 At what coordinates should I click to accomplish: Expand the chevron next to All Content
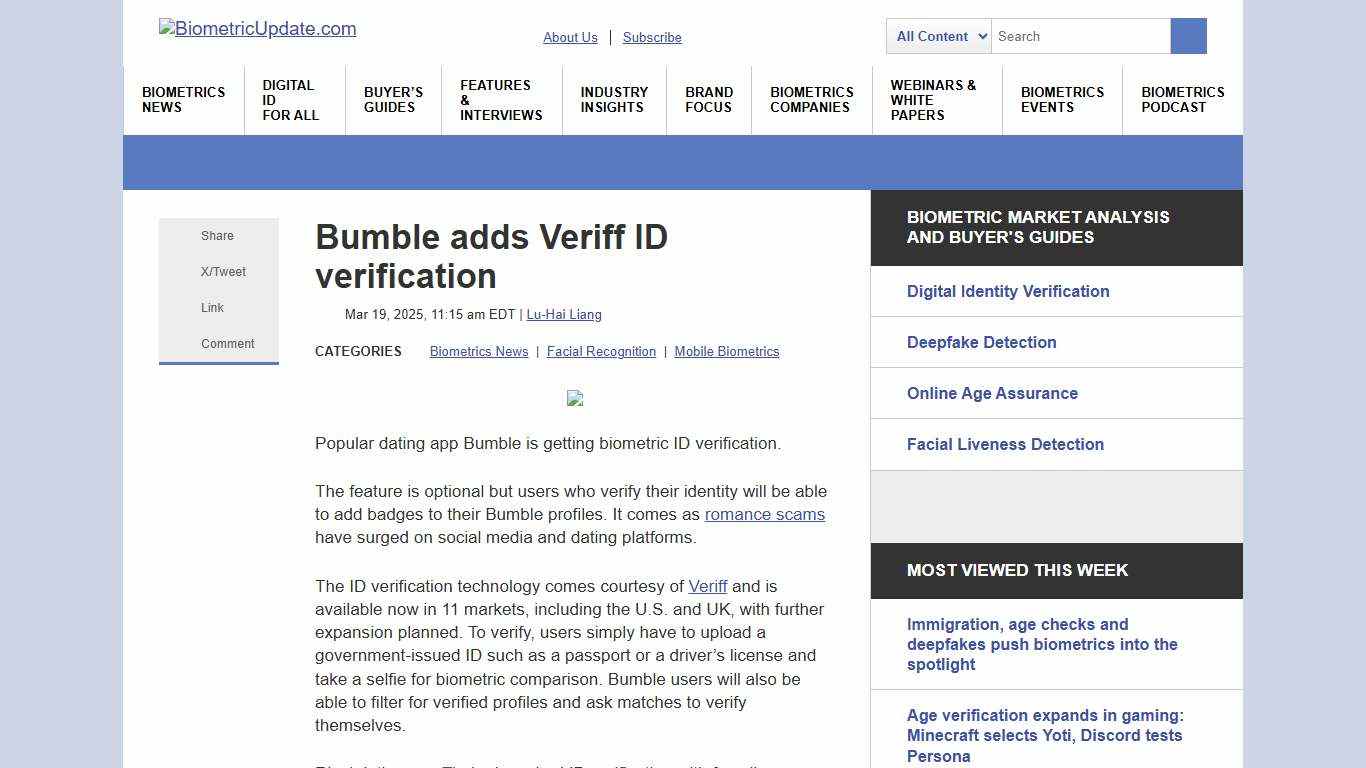(x=984, y=36)
